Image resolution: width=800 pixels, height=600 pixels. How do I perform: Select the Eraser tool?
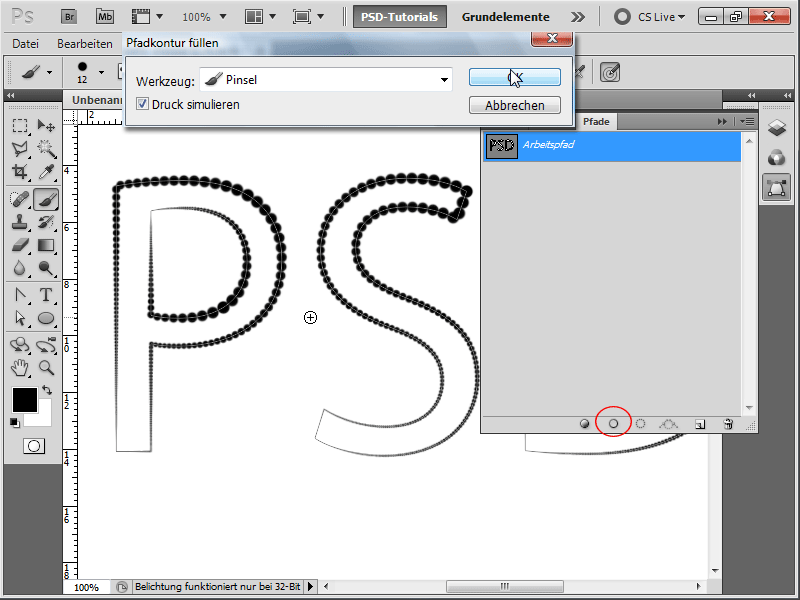click(20, 245)
